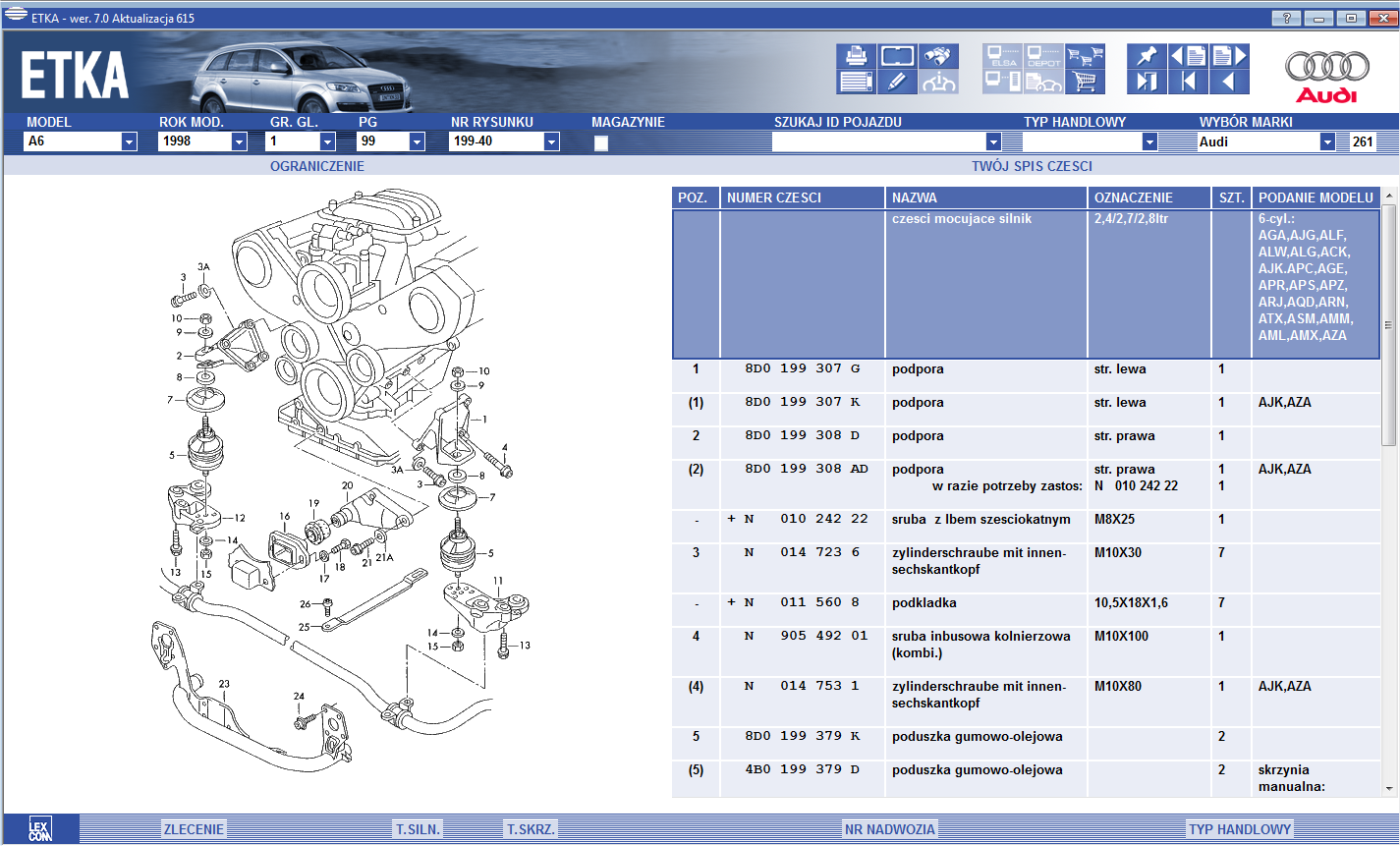Click the OGRANICZENIE tab header
Image resolution: width=1400 pixels, height=846 pixels.
(317, 166)
